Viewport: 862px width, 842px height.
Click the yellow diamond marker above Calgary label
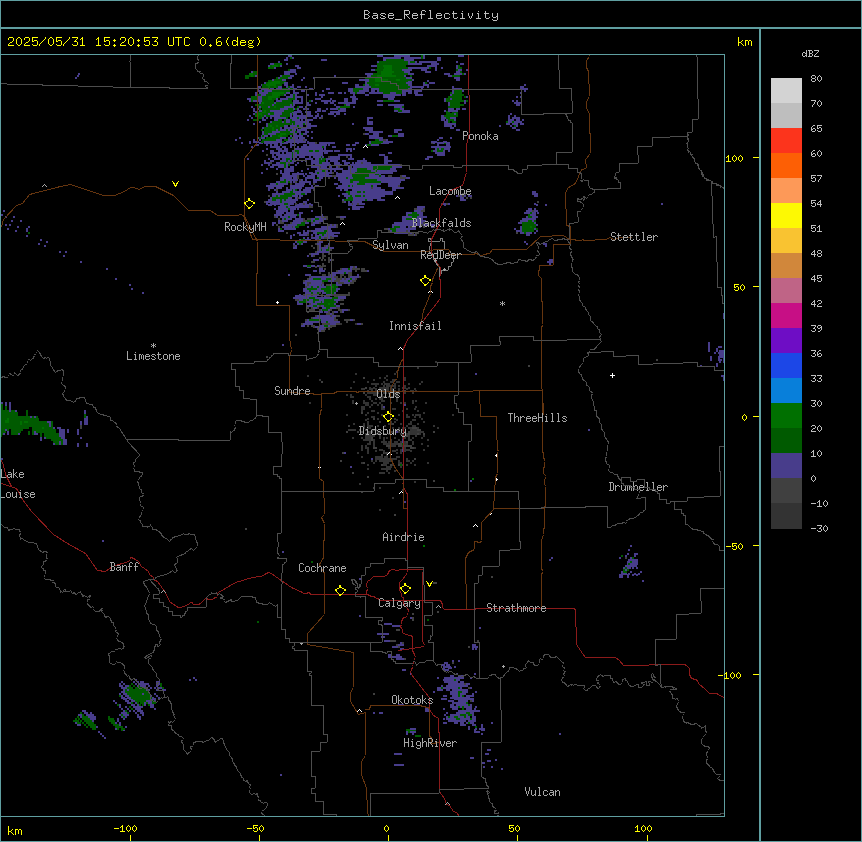coord(405,589)
